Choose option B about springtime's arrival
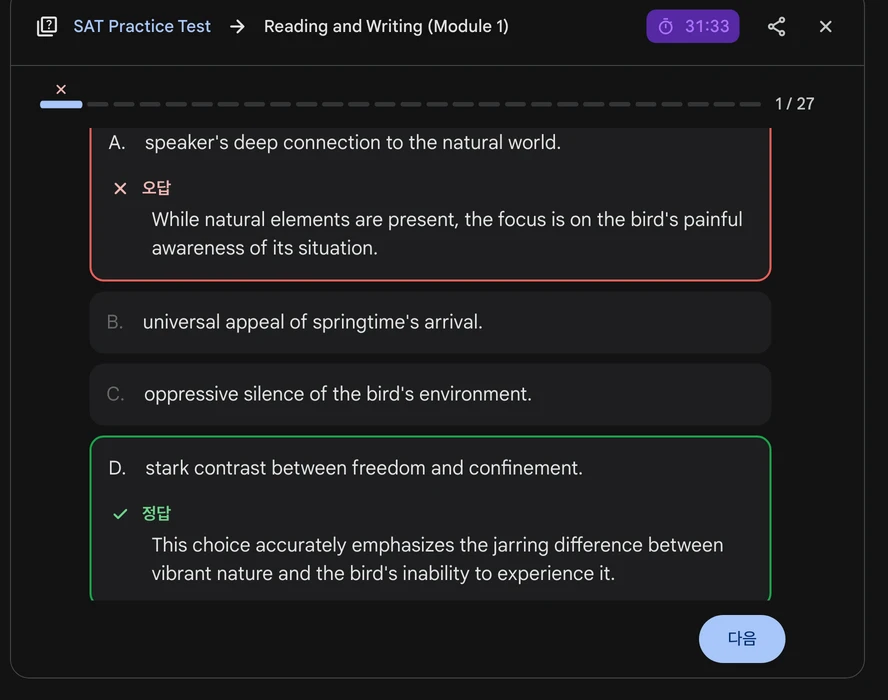Viewport: 888px width, 700px height. coord(312,322)
